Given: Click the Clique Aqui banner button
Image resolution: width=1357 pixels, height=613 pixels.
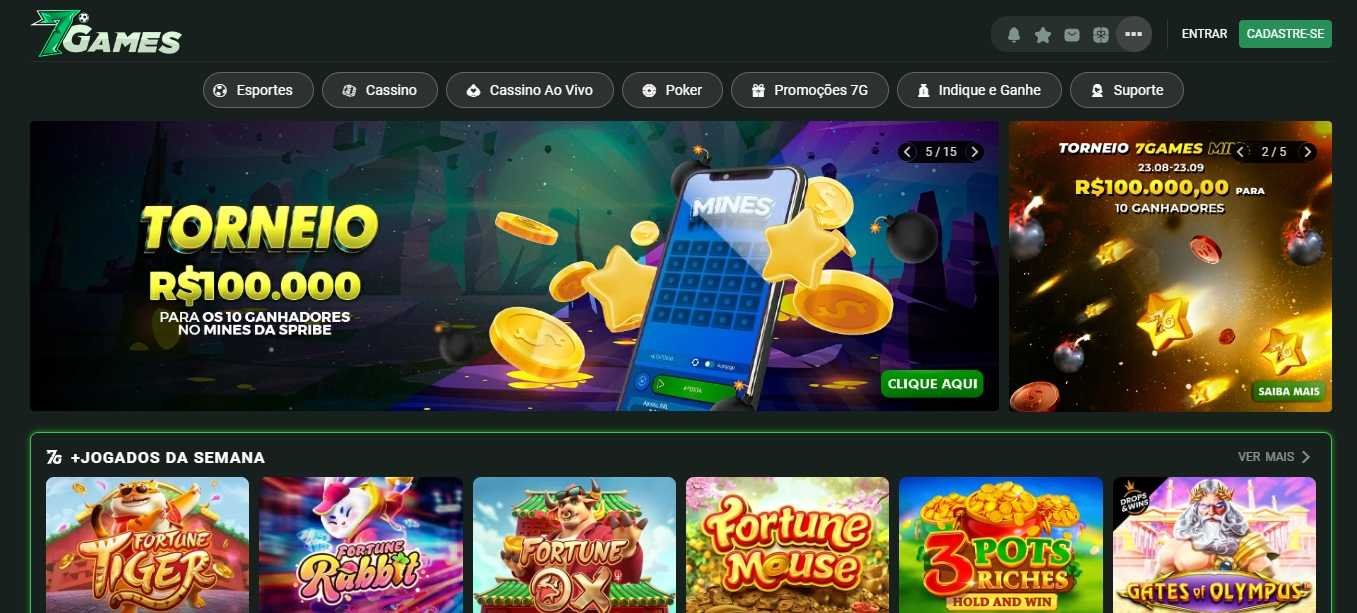Looking at the screenshot, I should click(x=932, y=384).
